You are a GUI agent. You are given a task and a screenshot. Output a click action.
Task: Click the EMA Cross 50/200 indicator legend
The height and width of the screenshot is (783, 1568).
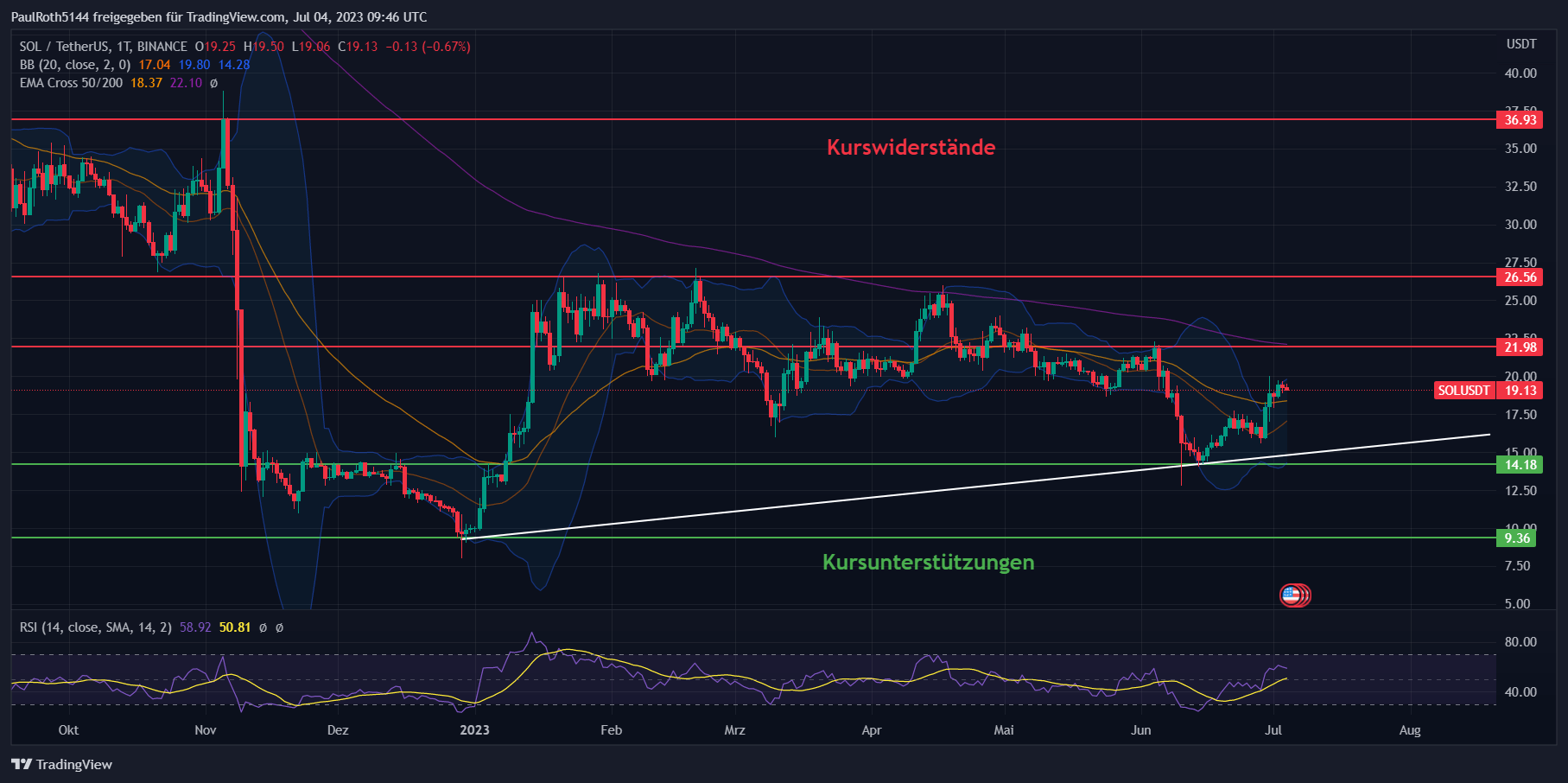pyautogui.click(x=71, y=83)
